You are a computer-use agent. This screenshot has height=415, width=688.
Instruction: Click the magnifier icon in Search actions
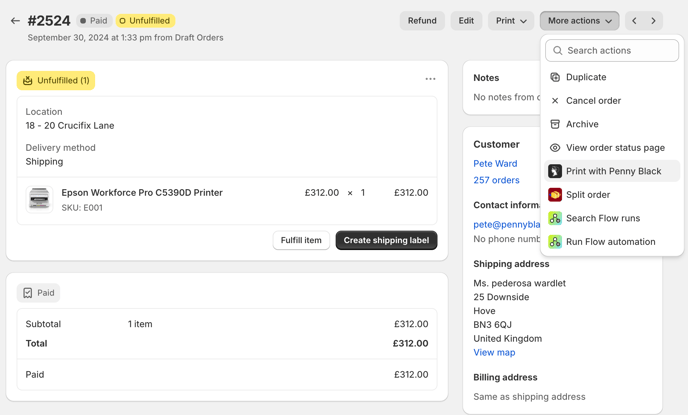[x=557, y=50]
